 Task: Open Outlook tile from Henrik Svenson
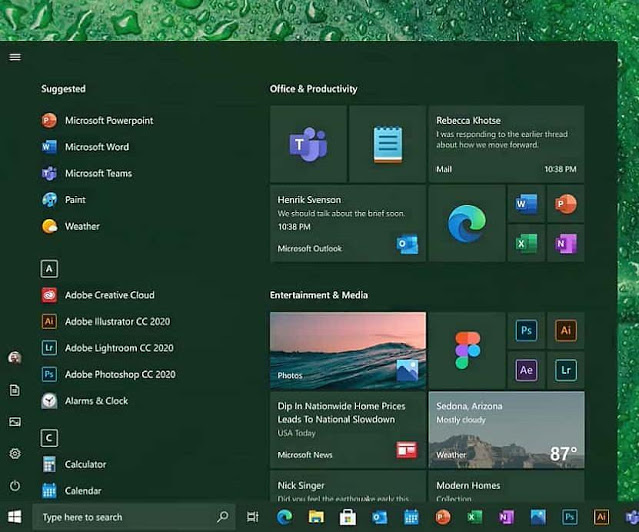(x=348, y=223)
